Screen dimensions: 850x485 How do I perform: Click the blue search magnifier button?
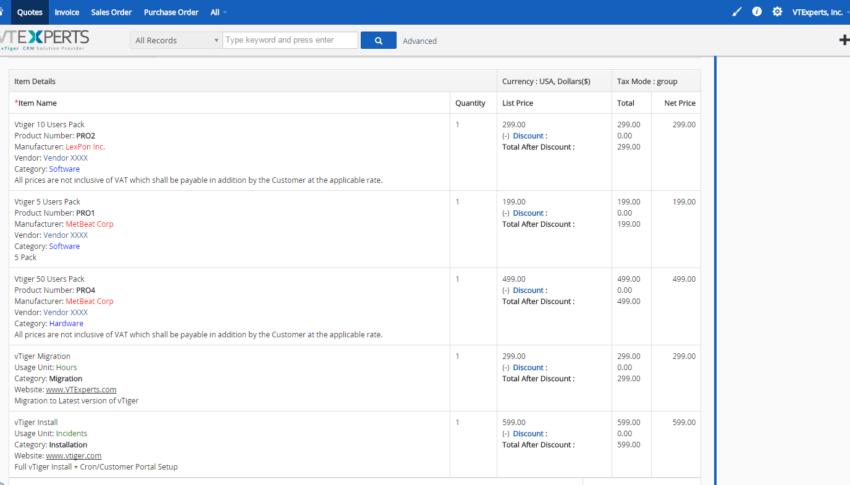click(x=378, y=40)
